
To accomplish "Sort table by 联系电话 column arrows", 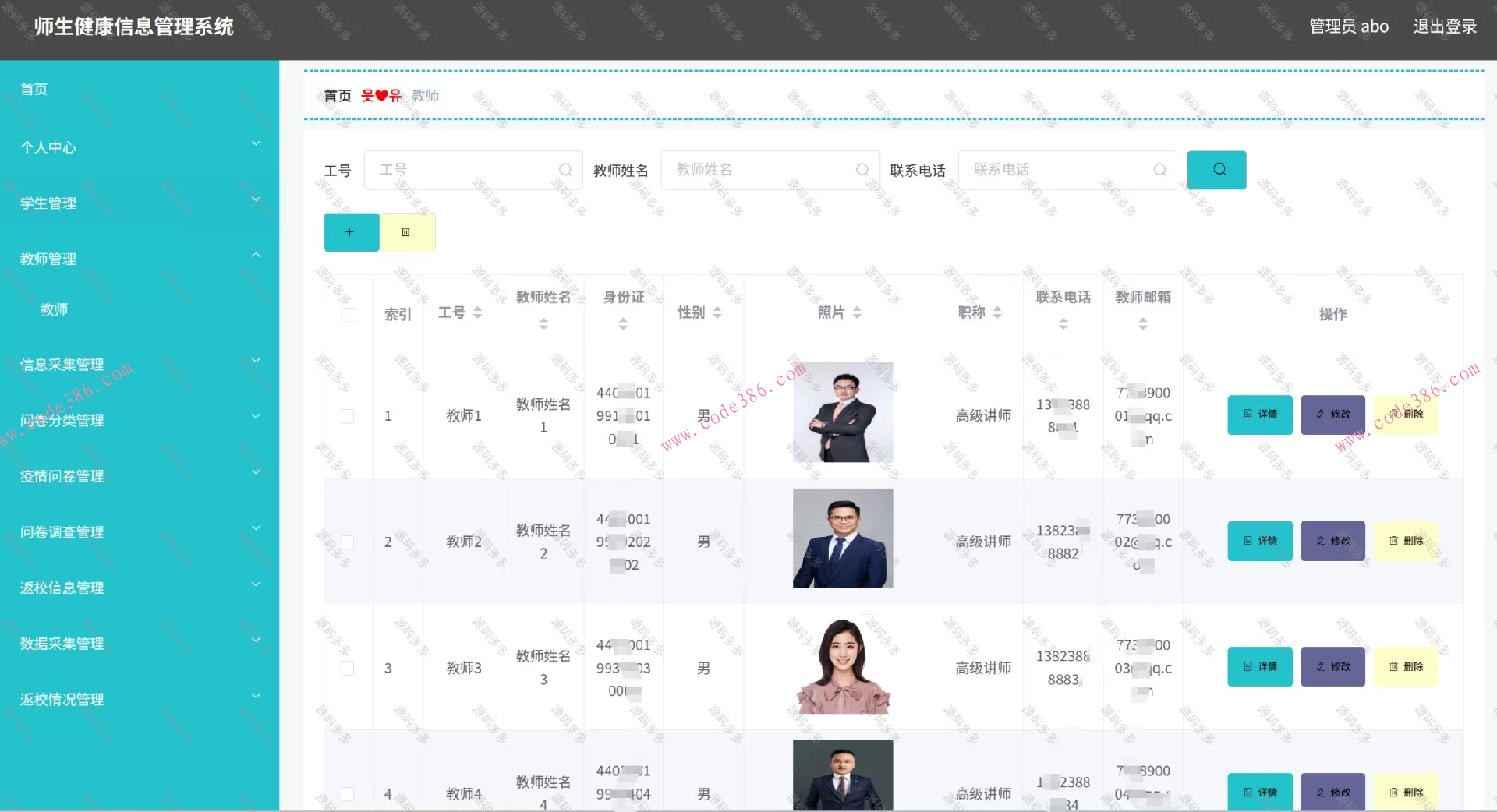I will (1063, 324).
